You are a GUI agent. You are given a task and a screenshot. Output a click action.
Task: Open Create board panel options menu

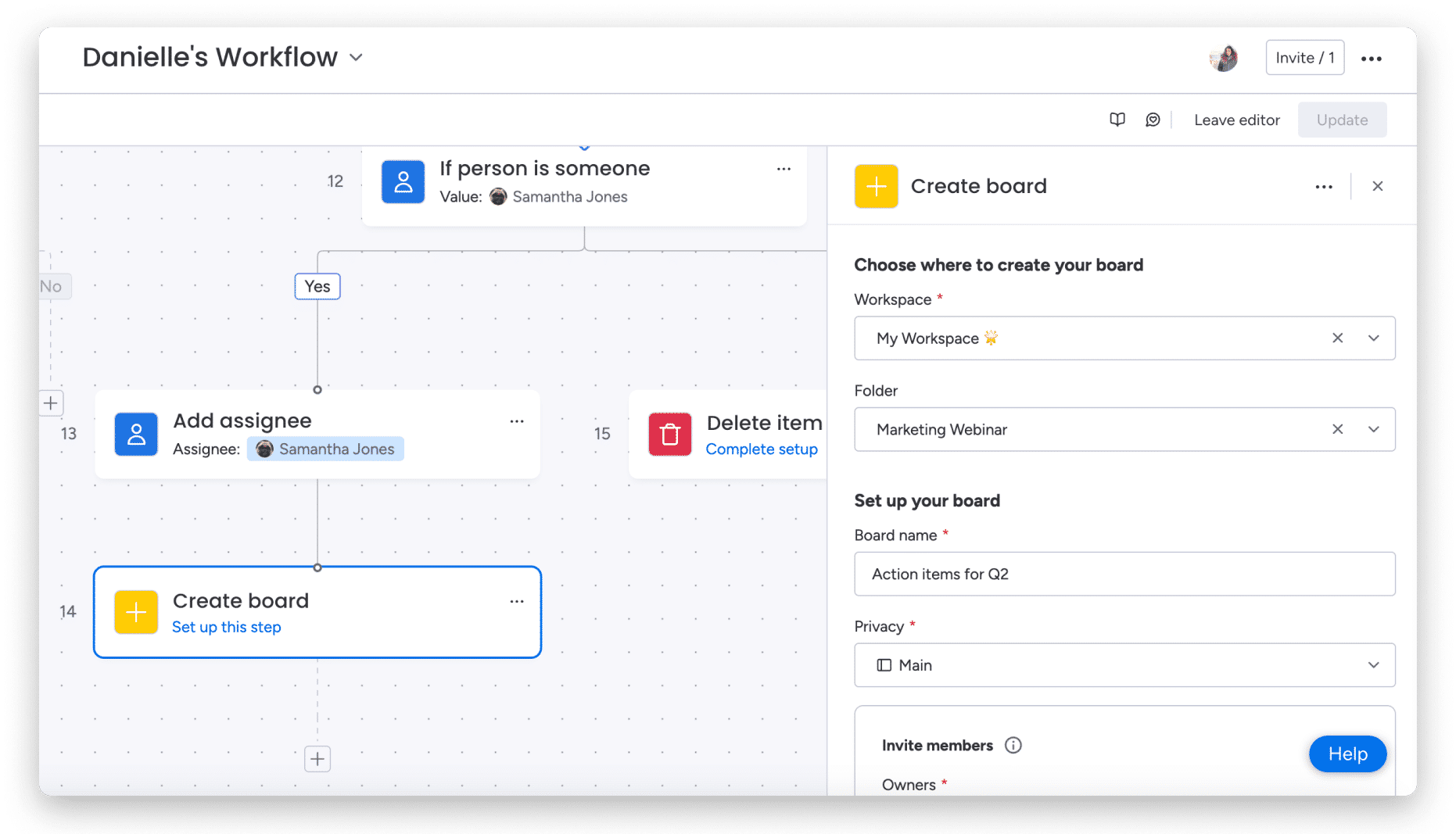click(1324, 187)
